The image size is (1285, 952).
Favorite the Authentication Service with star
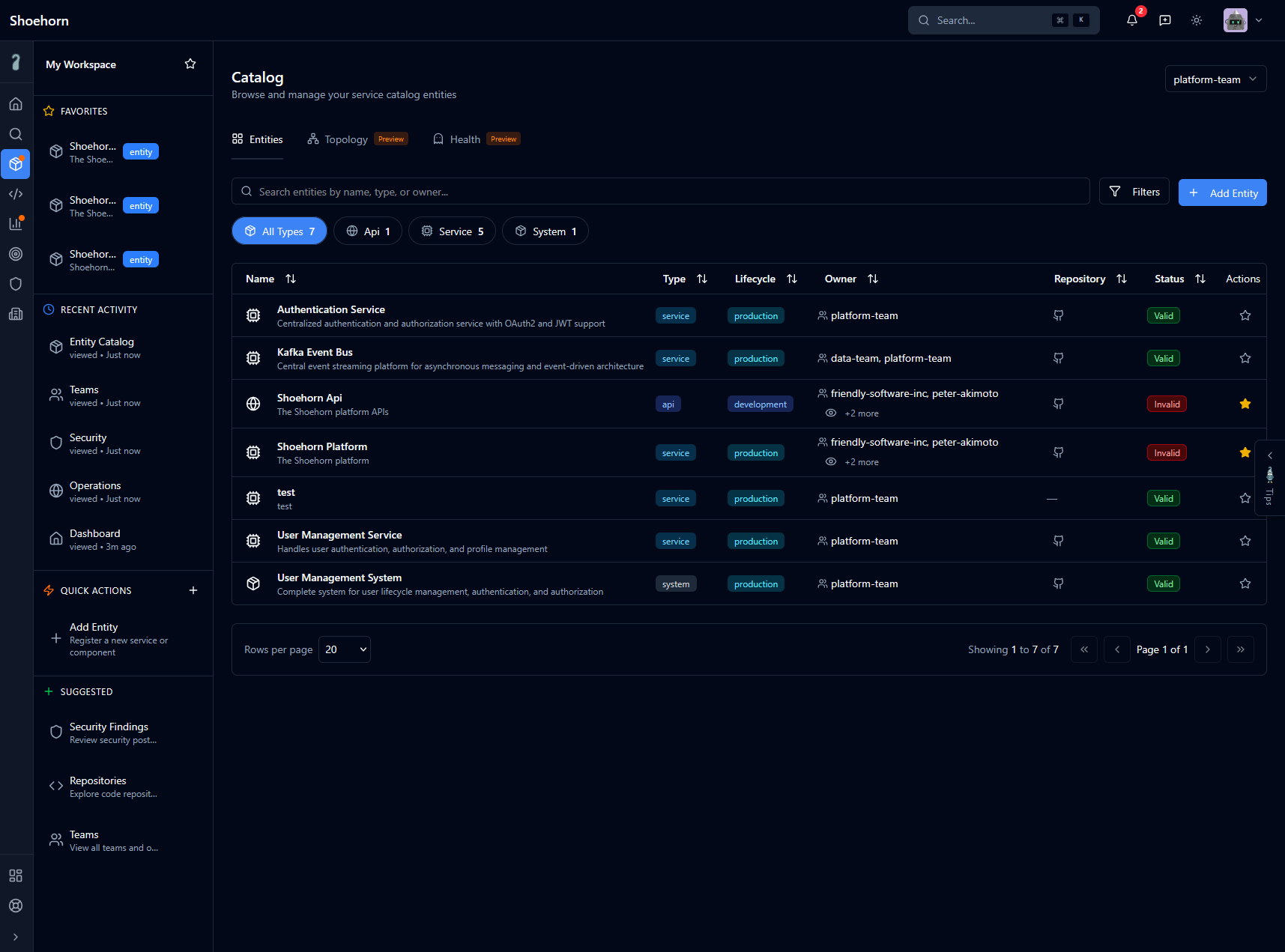(1245, 315)
